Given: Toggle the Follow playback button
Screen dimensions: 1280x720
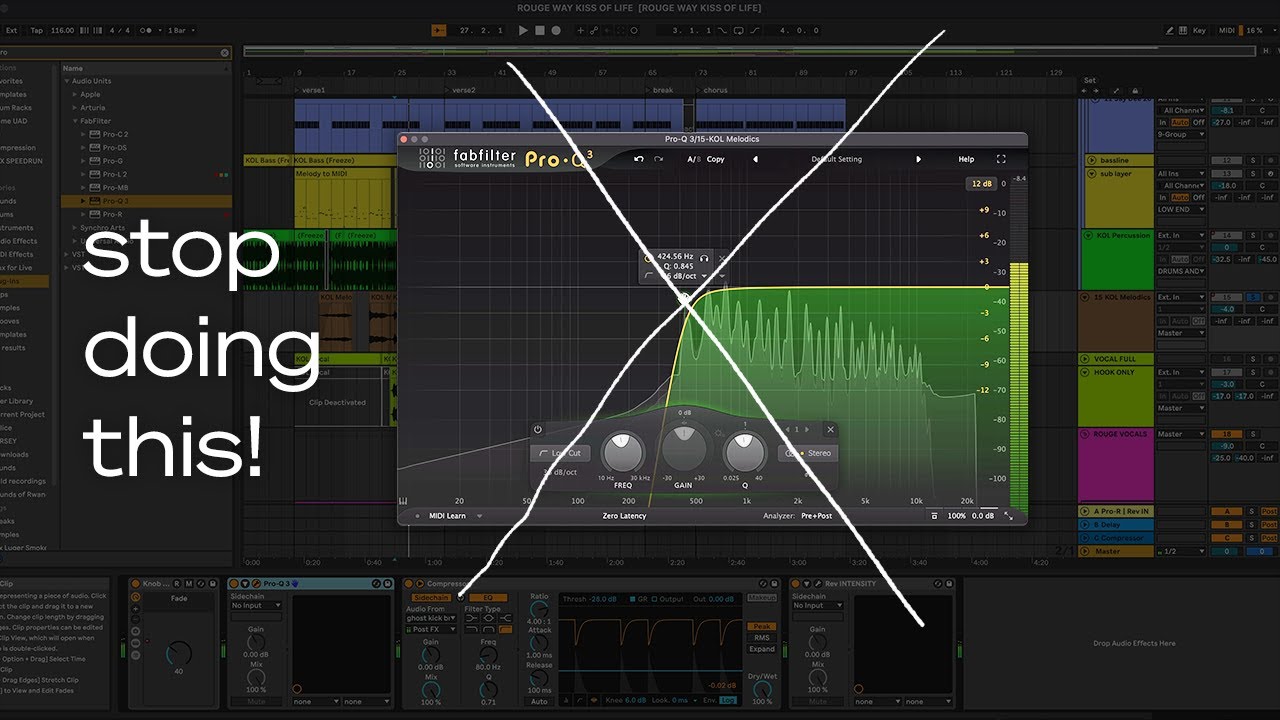Looking at the screenshot, I should click(439, 30).
